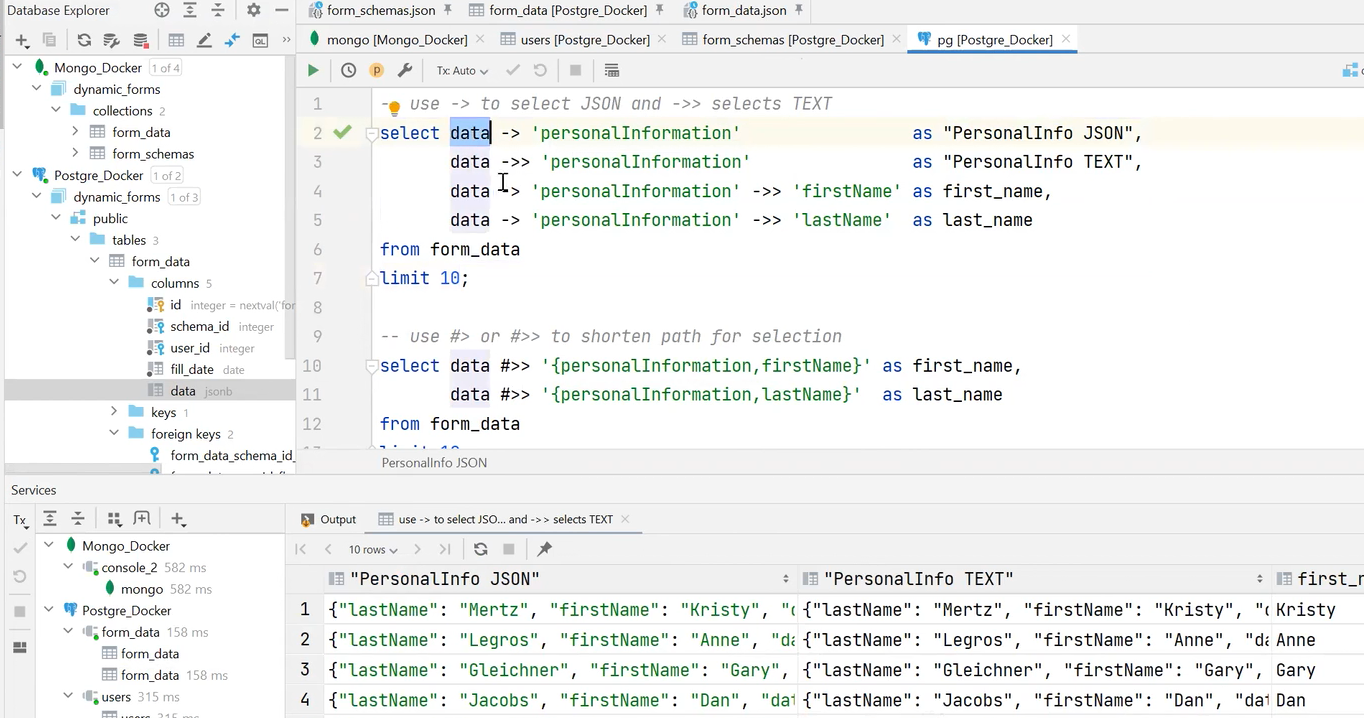Expand the foreign keys node under form_data

point(113,433)
